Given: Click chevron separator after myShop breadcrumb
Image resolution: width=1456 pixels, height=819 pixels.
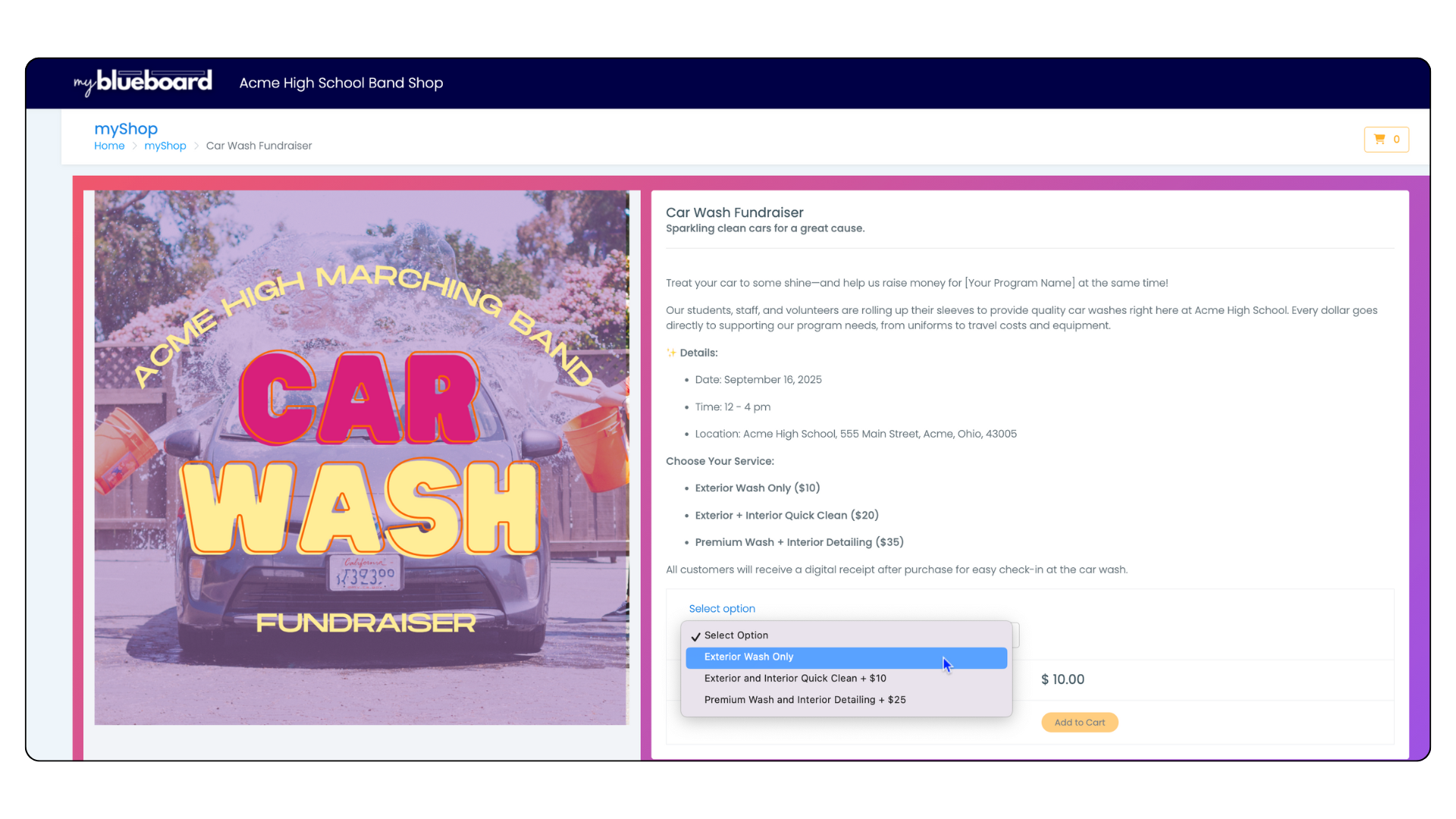Looking at the screenshot, I should pos(196,146).
